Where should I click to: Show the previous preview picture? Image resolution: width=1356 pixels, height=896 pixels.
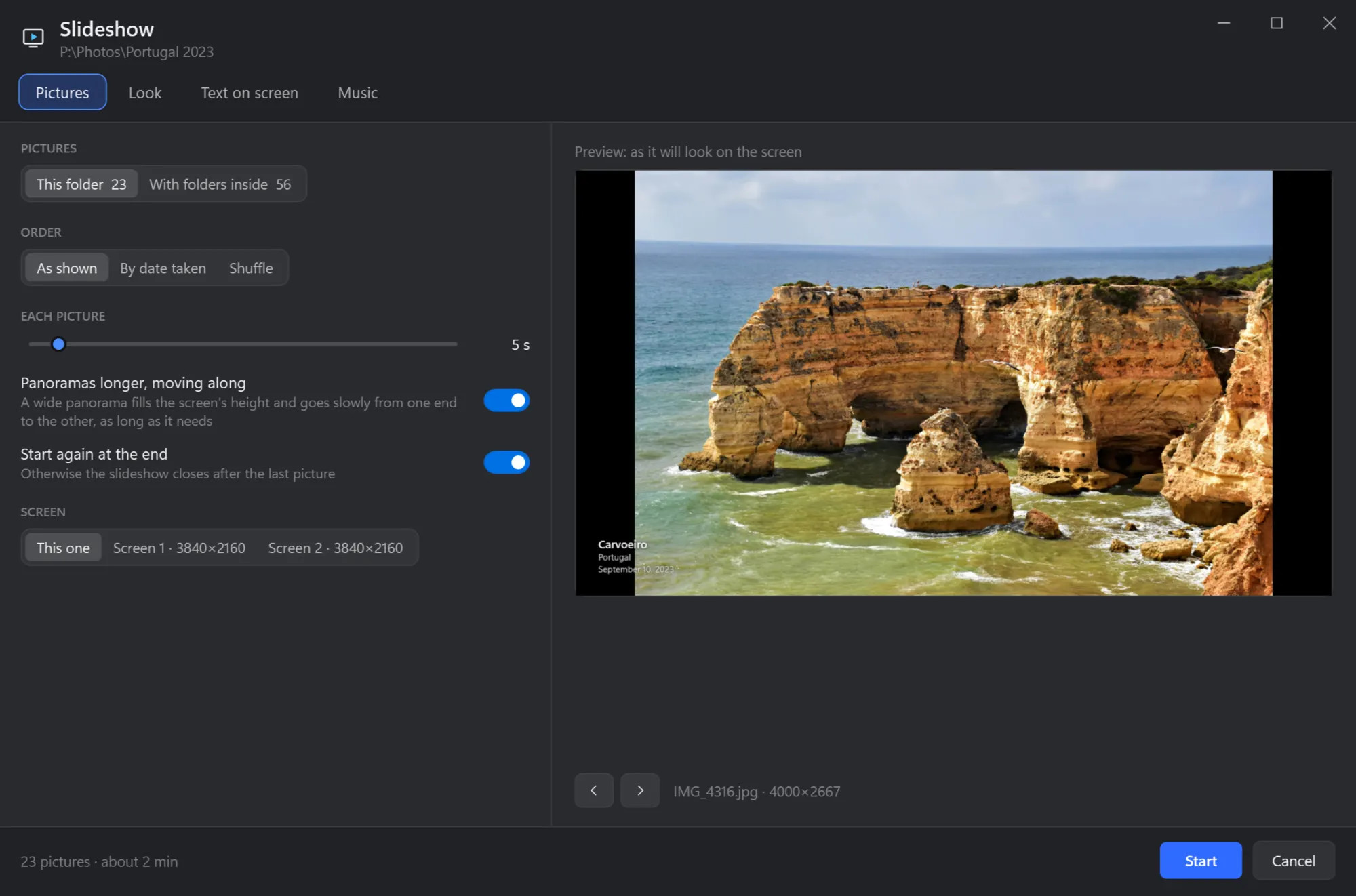point(594,790)
